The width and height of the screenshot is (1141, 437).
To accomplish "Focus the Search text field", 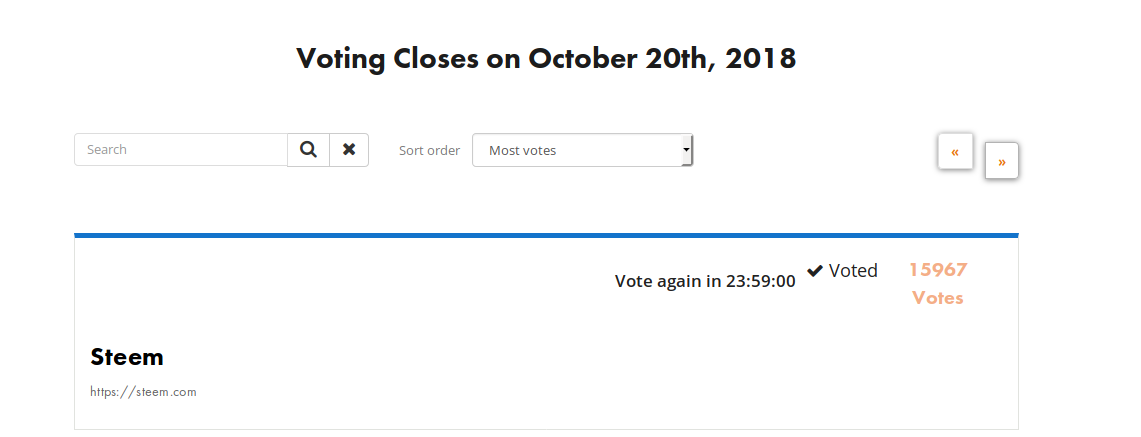I will tap(181, 150).
